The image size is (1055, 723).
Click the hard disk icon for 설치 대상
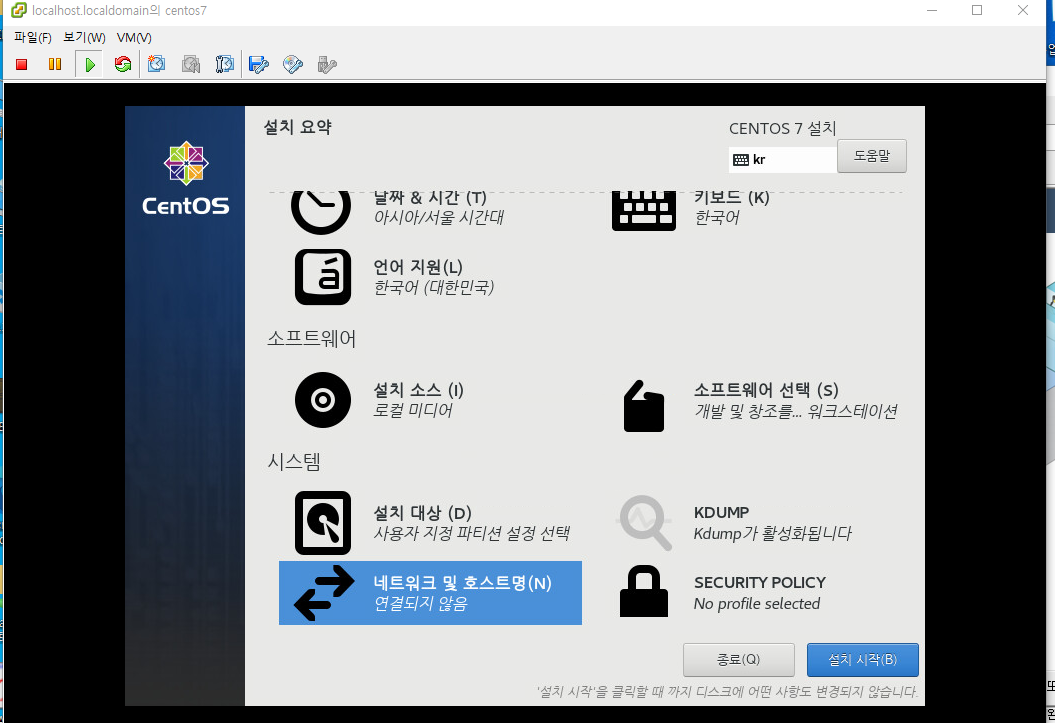(323, 523)
